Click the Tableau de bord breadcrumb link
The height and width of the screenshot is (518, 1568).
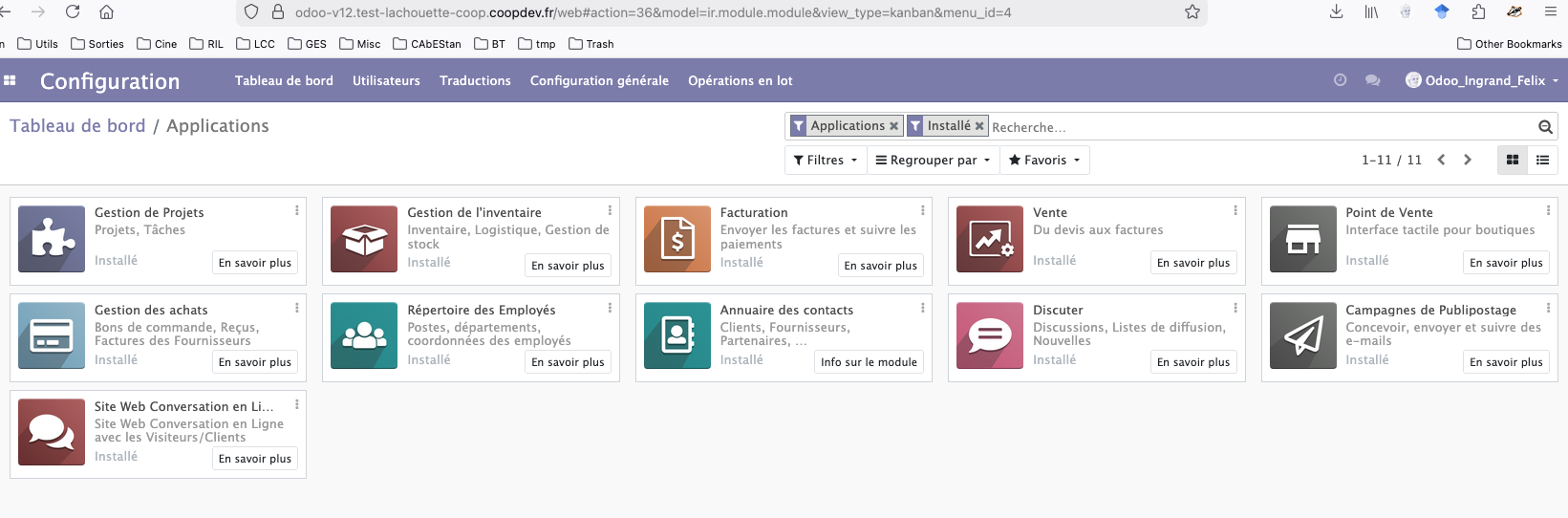click(x=77, y=126)
